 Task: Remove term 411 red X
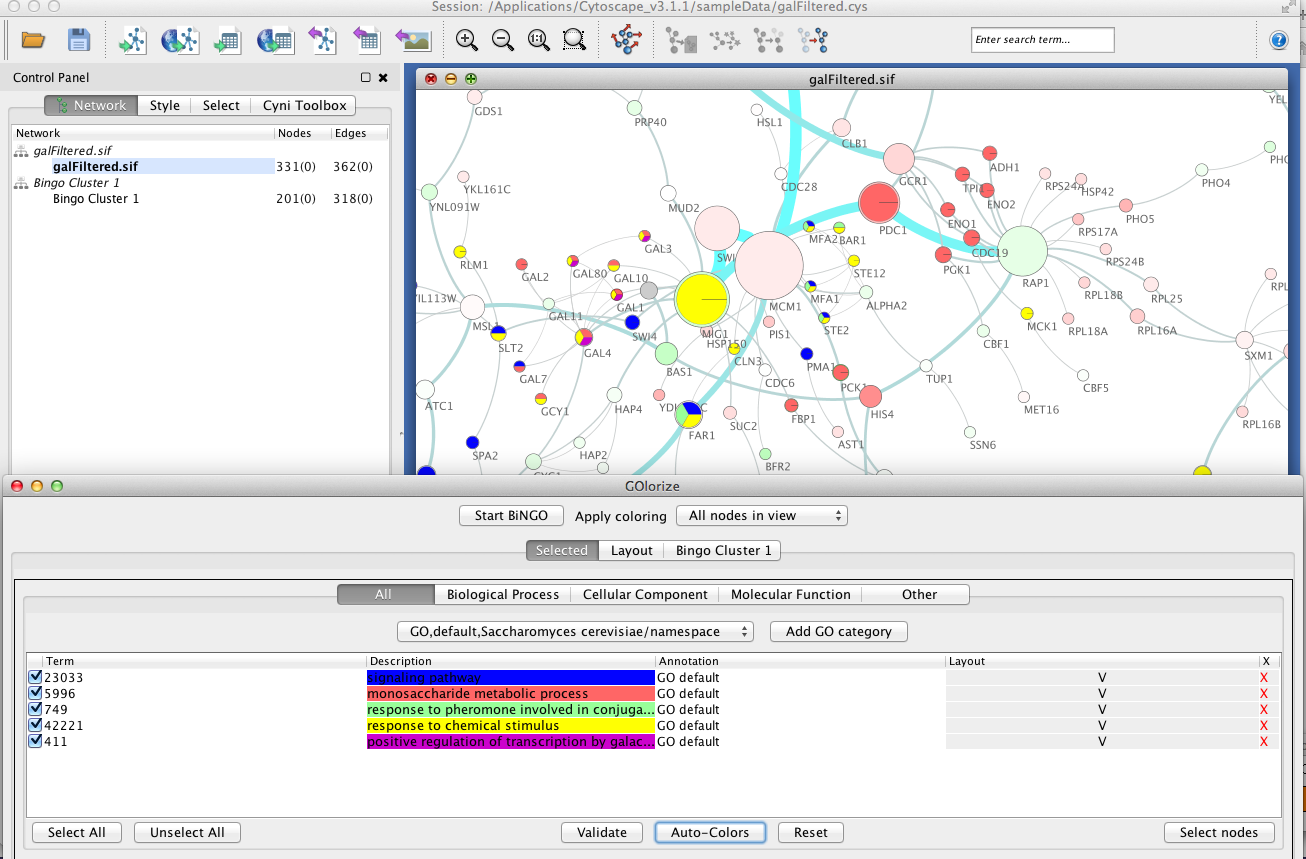(x=1264, y=742)
